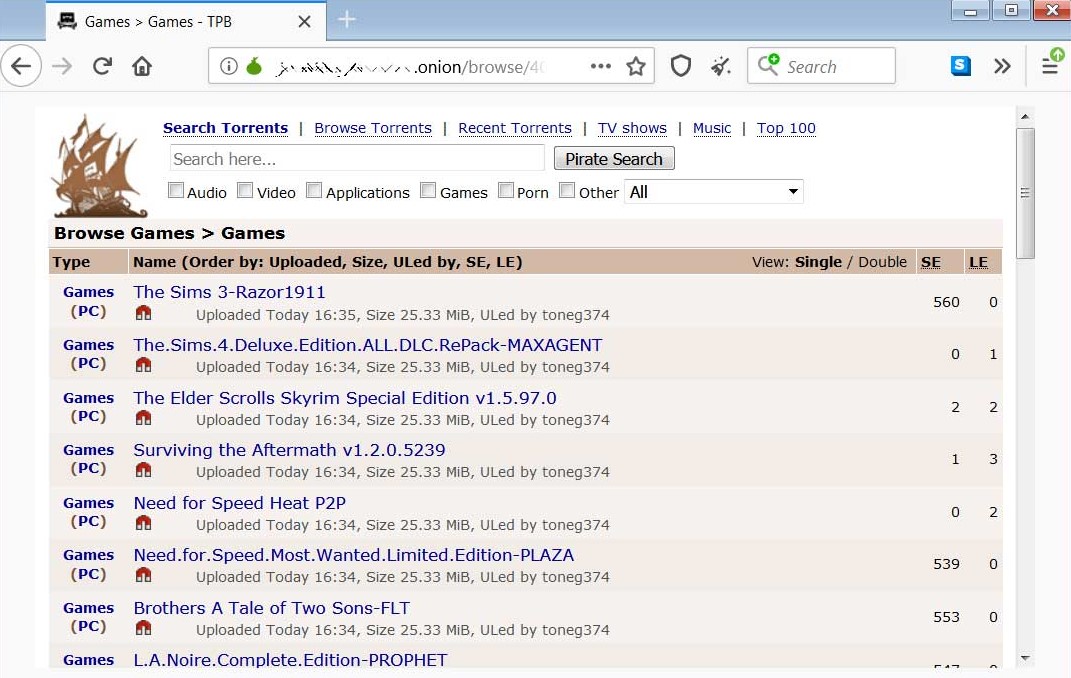Click the vertical page scrollbar thumb
Viewport: 1071px width, 678px height.
1025,193
